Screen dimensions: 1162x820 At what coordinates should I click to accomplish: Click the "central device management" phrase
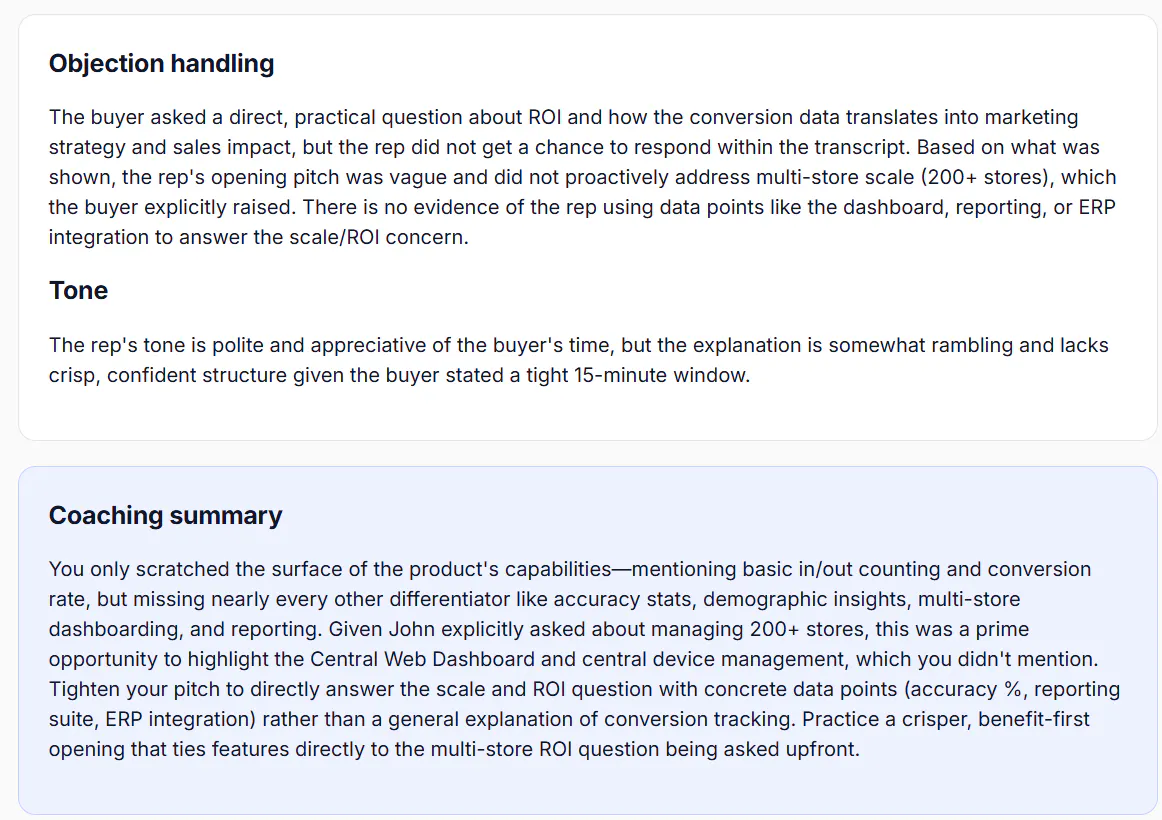point(692,659)
